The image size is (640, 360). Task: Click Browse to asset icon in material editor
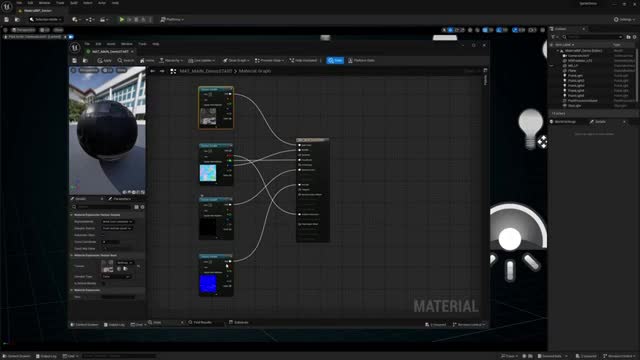(x=85, y=60)
